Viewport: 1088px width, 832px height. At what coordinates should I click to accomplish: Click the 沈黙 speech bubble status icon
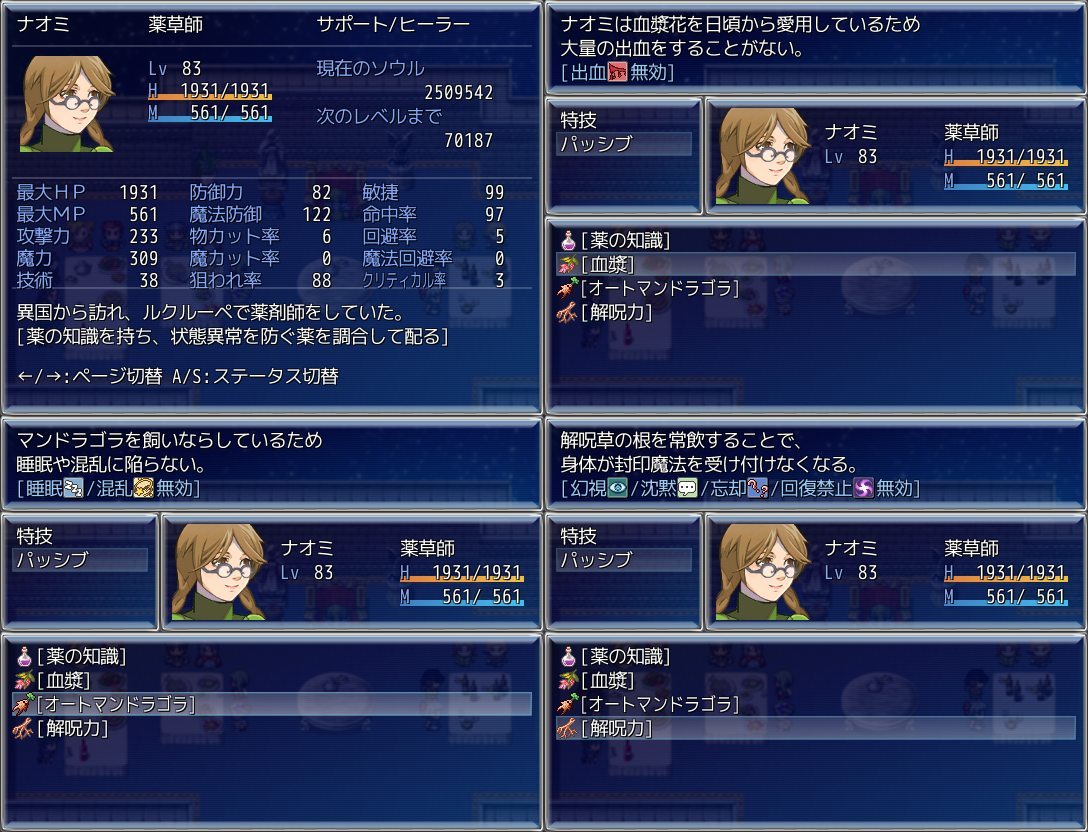pos(687,489)
